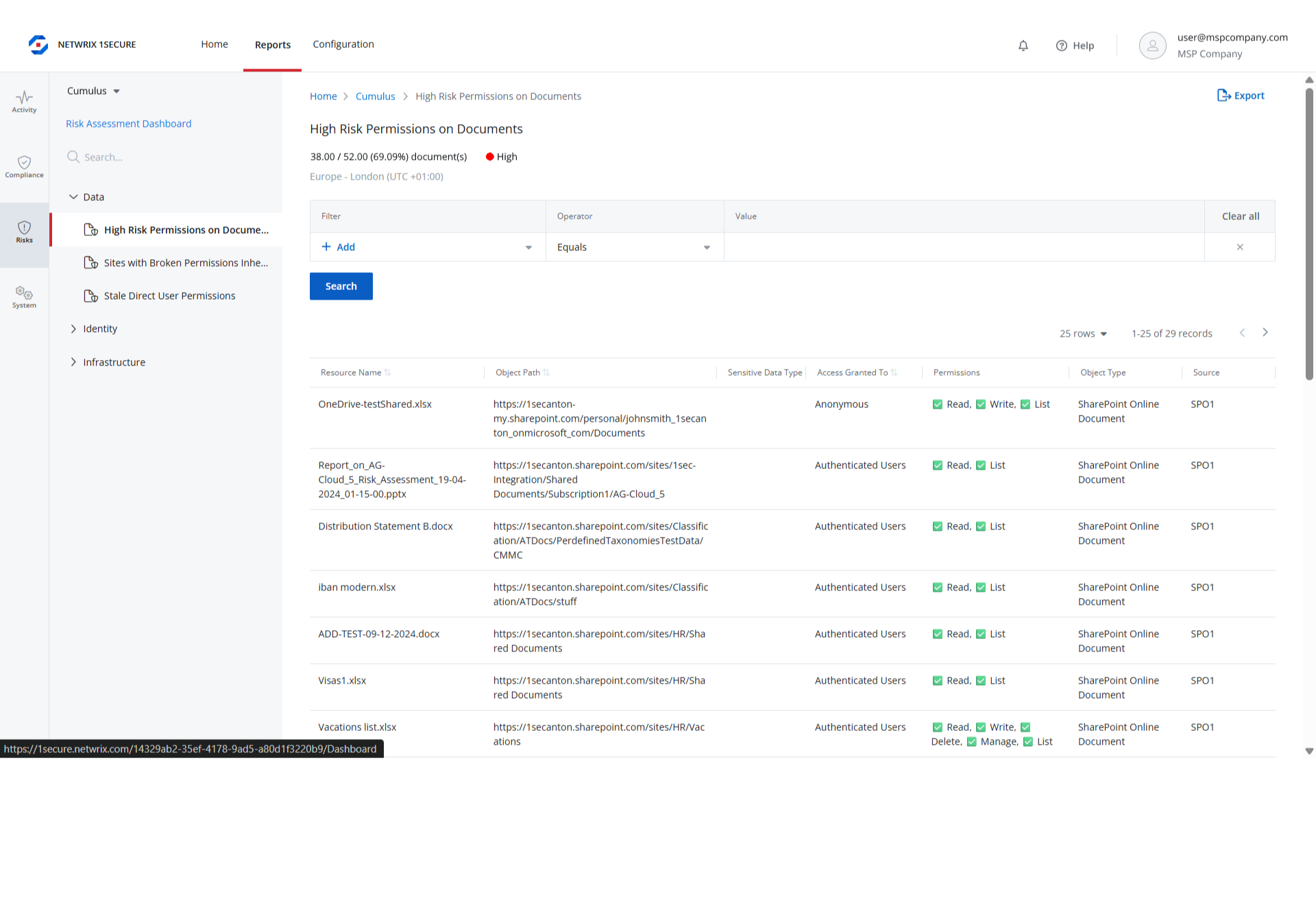Open the notifications bell
This screenshot has height=912, width=1316.
(x=1023, y=45)
